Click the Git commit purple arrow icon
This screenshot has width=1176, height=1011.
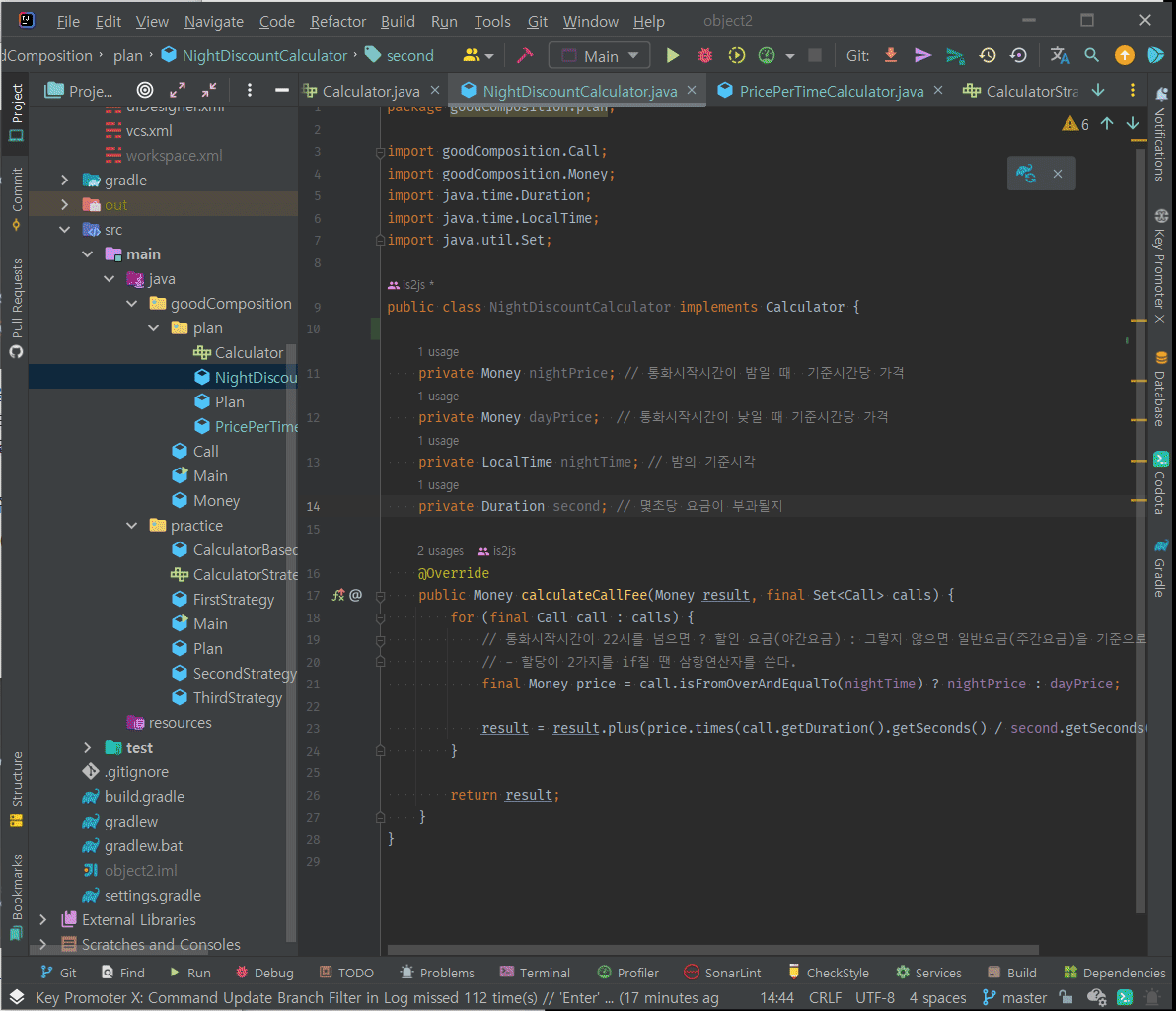[x=922, y=56]
